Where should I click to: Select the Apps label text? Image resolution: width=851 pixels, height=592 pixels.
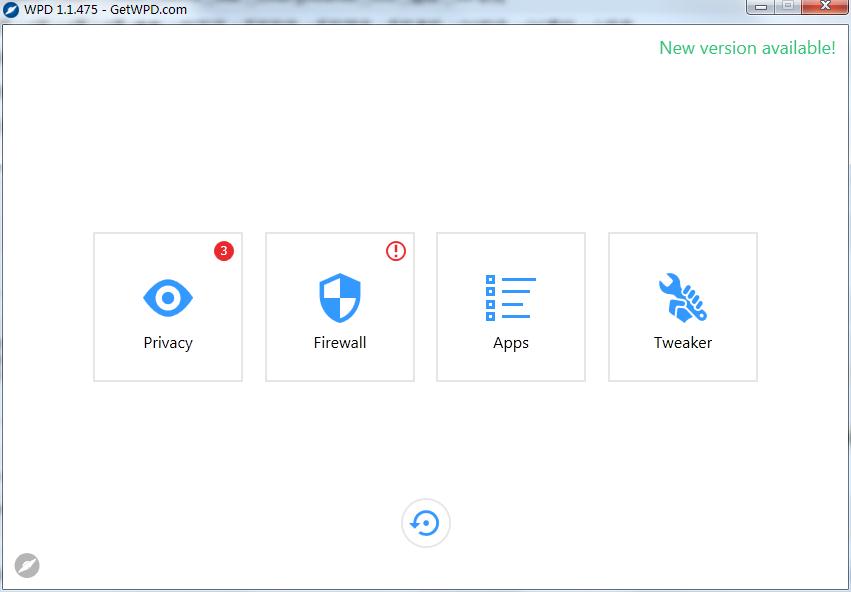(x=511, y=342)
